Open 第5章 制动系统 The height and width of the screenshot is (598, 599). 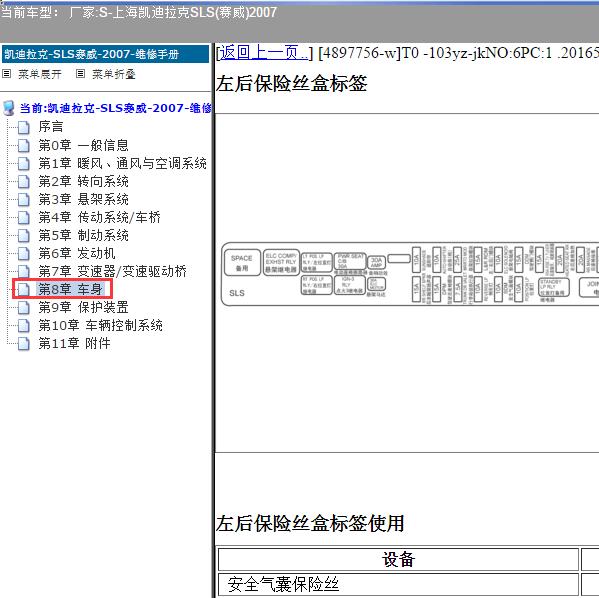point(83,235)
